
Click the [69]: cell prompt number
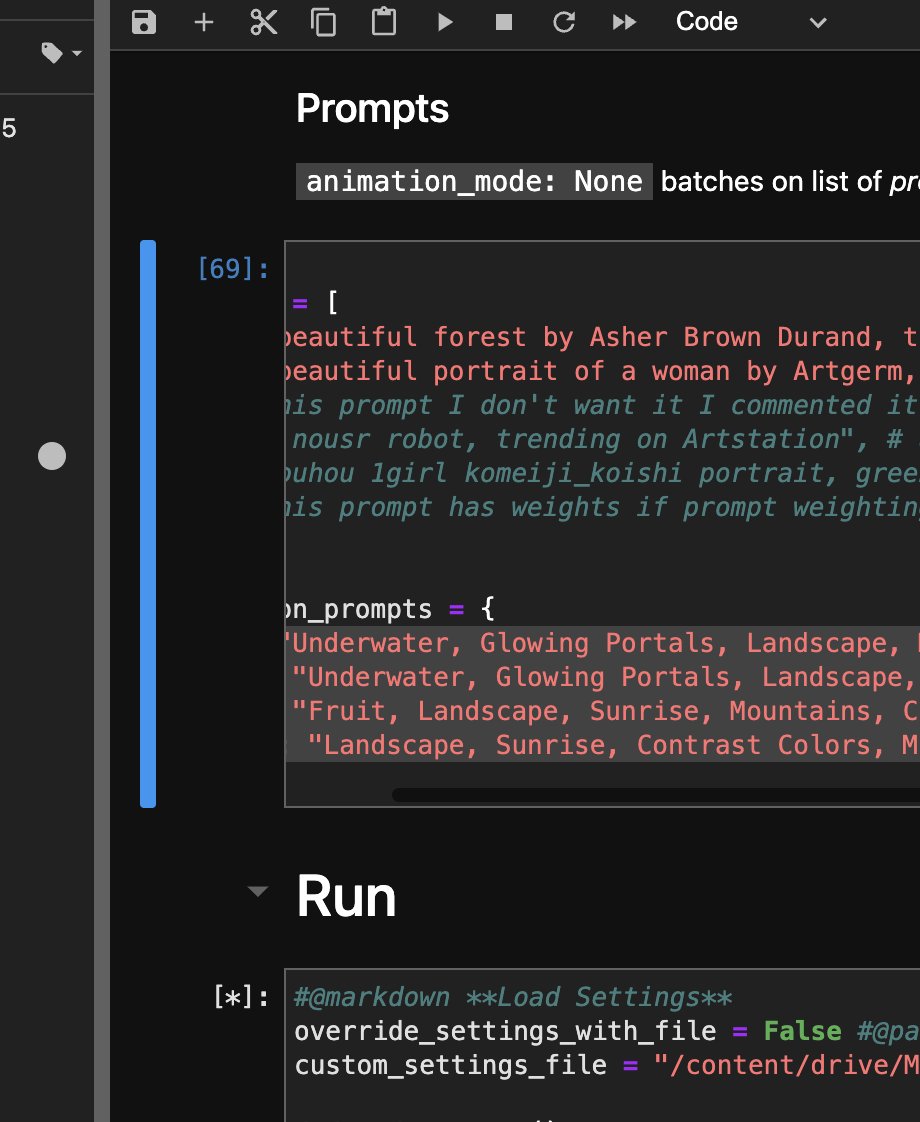click(233, 269)
